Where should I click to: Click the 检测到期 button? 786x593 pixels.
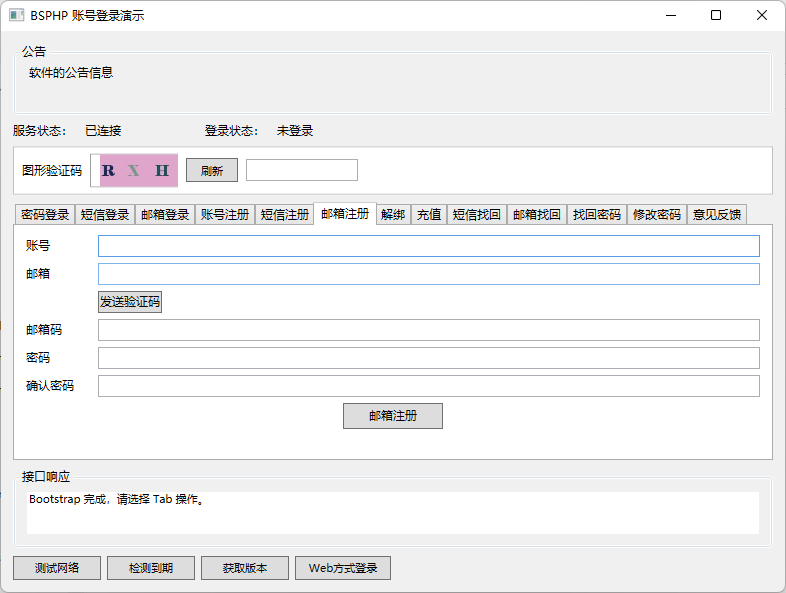pyautogui.click(x=151, y=568)
